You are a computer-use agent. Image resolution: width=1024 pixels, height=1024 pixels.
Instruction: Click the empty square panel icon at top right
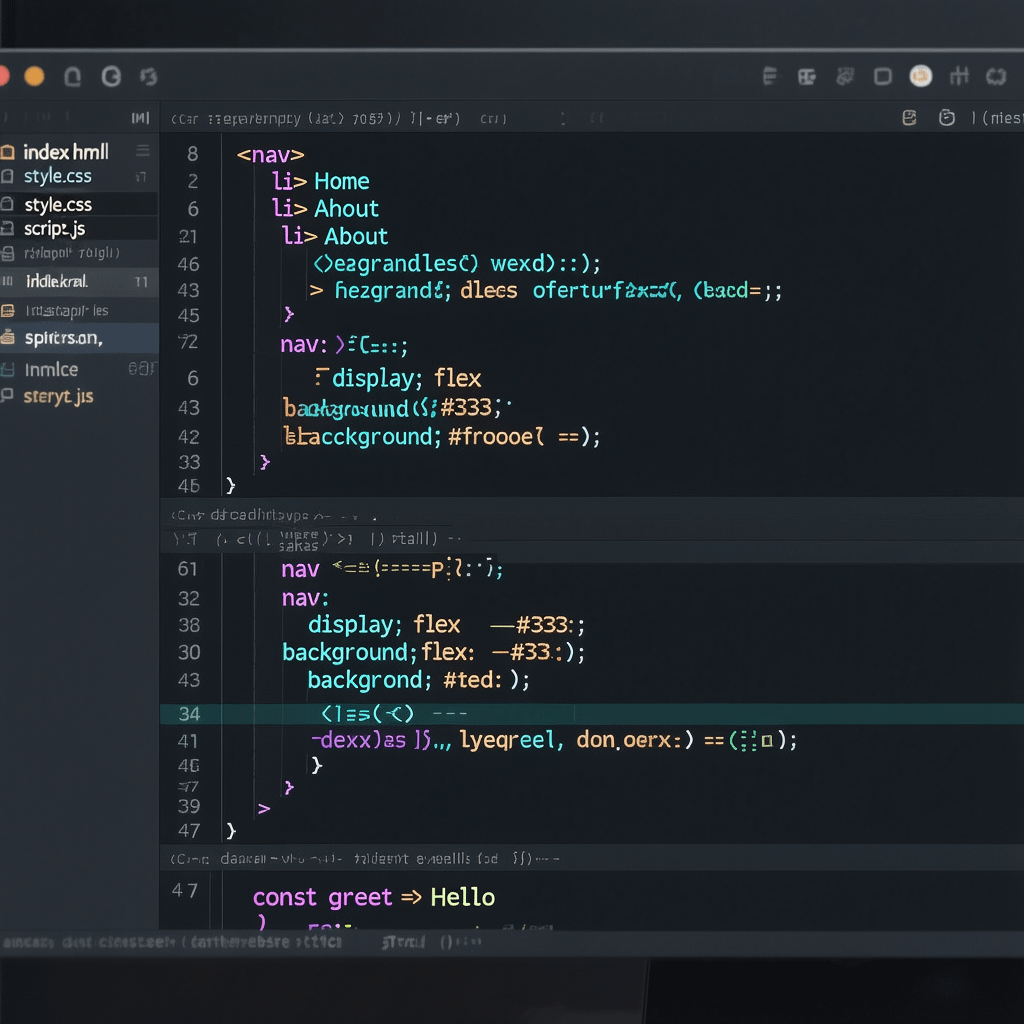[883, 77]
